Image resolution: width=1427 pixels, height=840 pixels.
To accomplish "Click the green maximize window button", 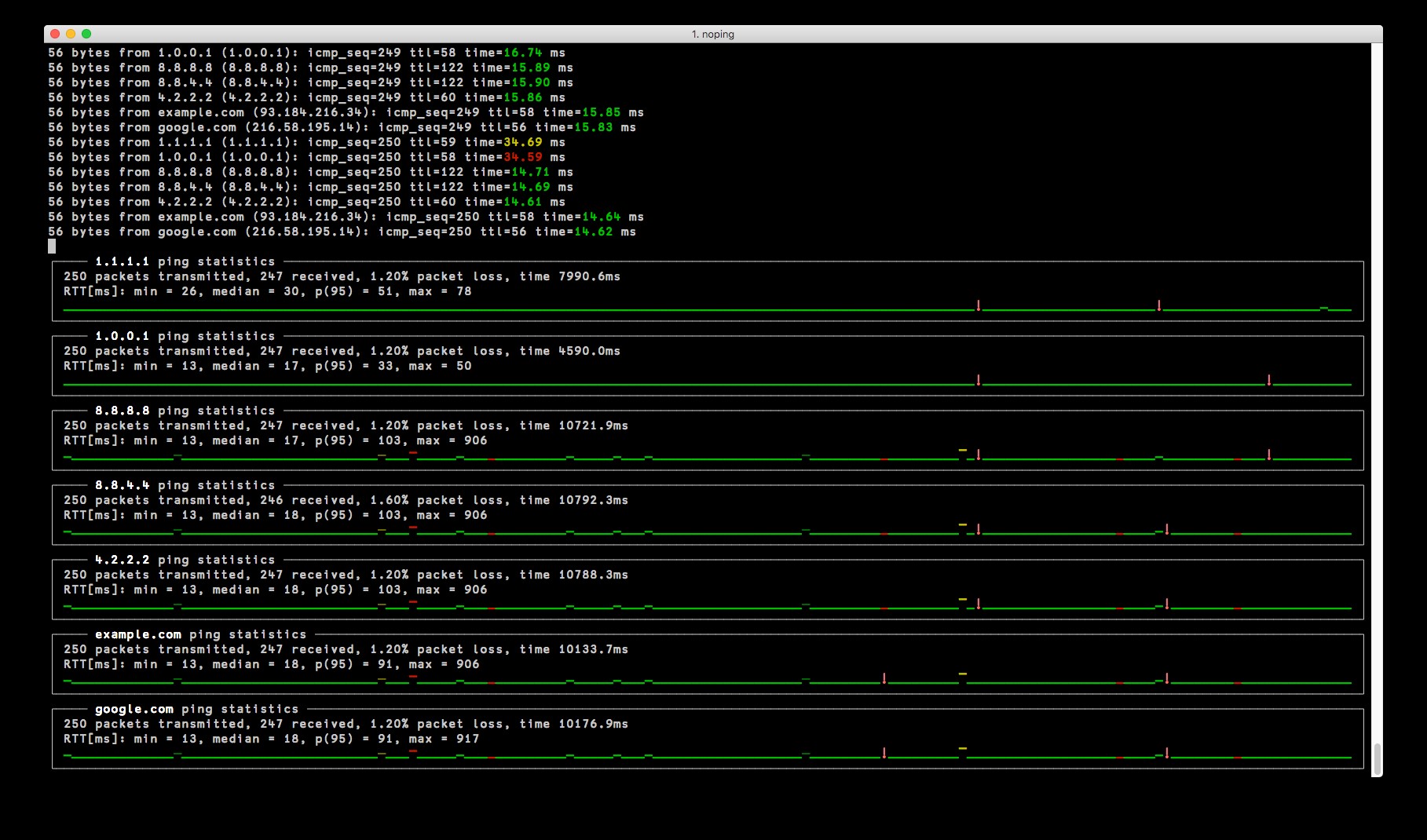I will point(86,34).
